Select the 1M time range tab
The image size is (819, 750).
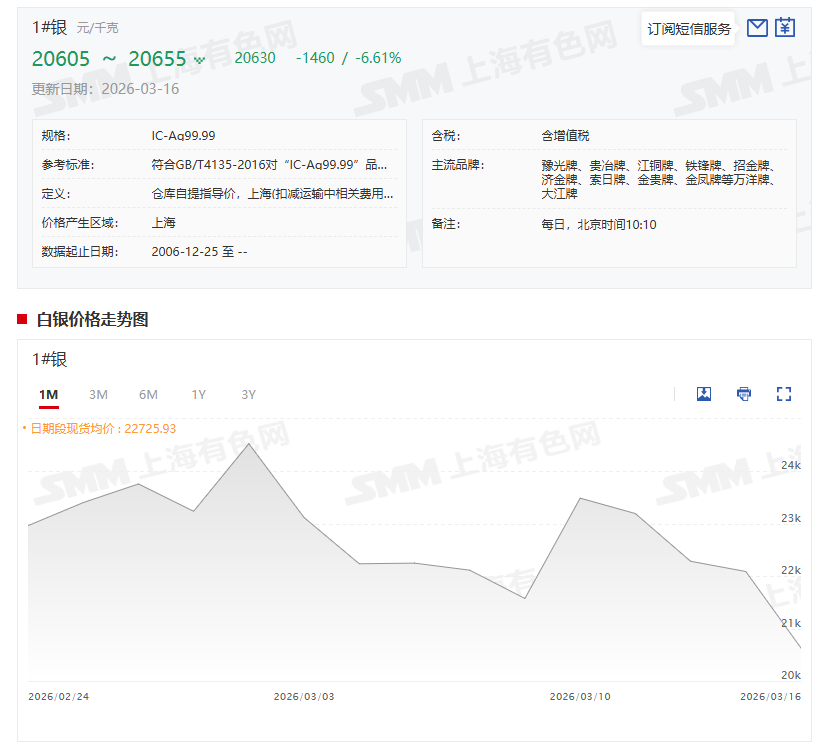[x=48, y=395]
